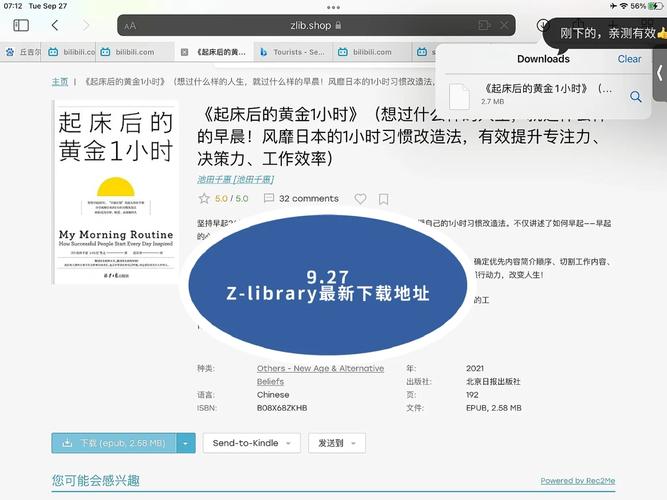Image resolution: width=667 pixels, height=500 pixels.
Task: Open the 发送到 dropdown
Action: coord(337,443)
